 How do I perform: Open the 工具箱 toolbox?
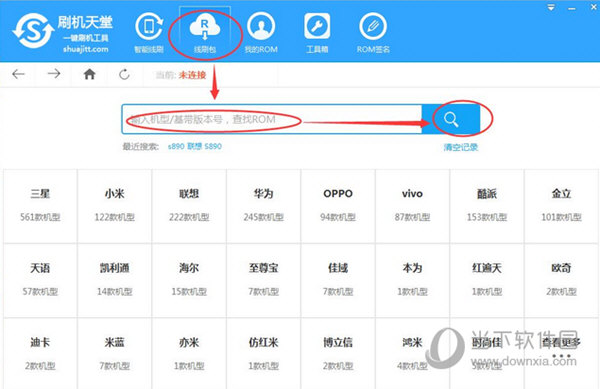pos(317,33)
